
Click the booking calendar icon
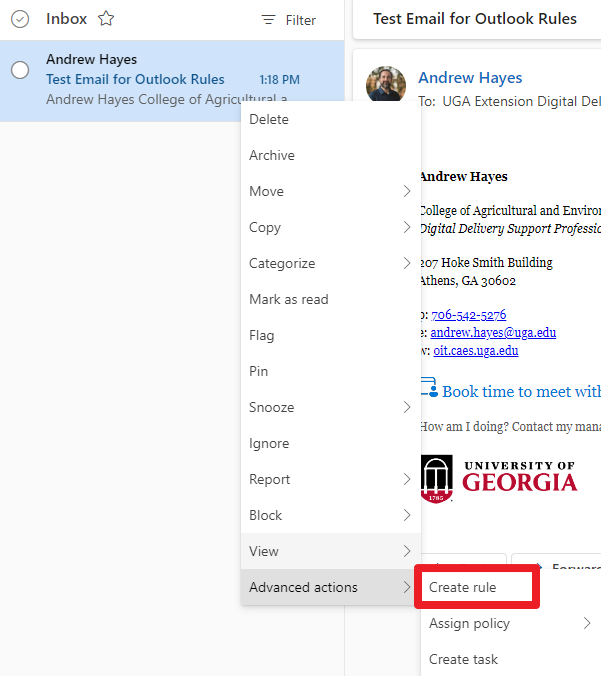point(429,387)
